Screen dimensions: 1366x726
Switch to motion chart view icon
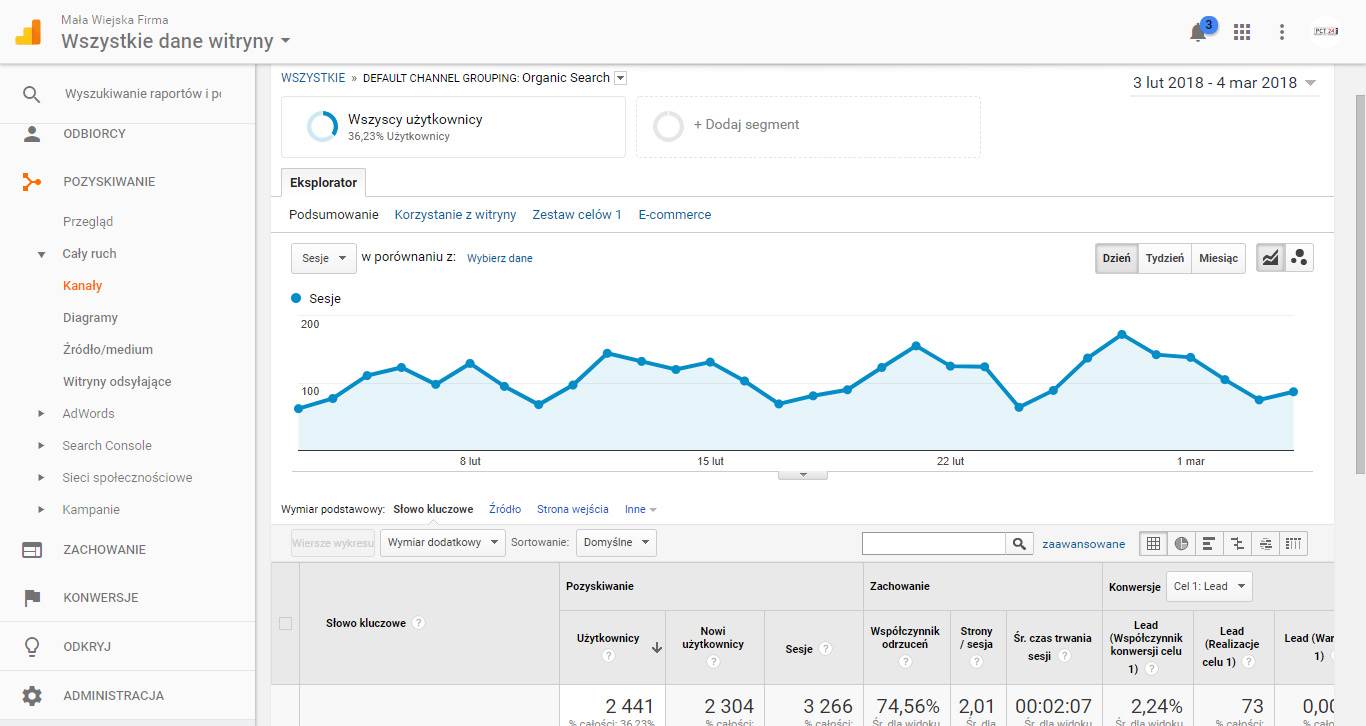pyautogui.click(x=1299, y=258)
